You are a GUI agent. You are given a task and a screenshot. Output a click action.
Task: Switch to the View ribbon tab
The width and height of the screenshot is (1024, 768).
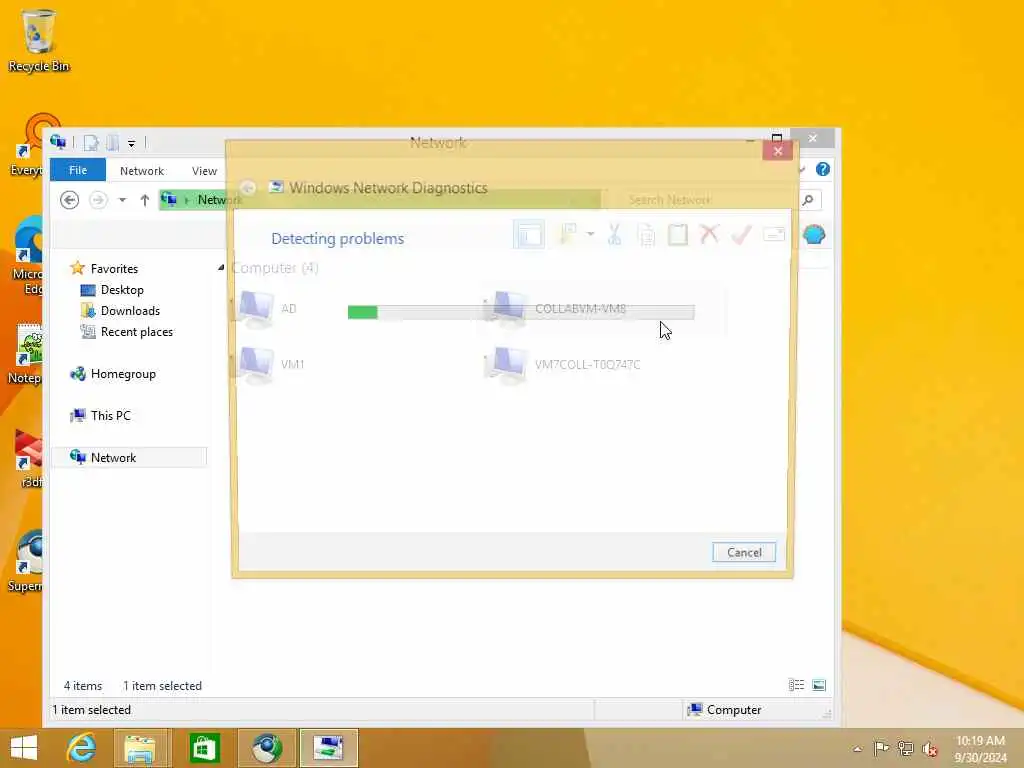204,170
